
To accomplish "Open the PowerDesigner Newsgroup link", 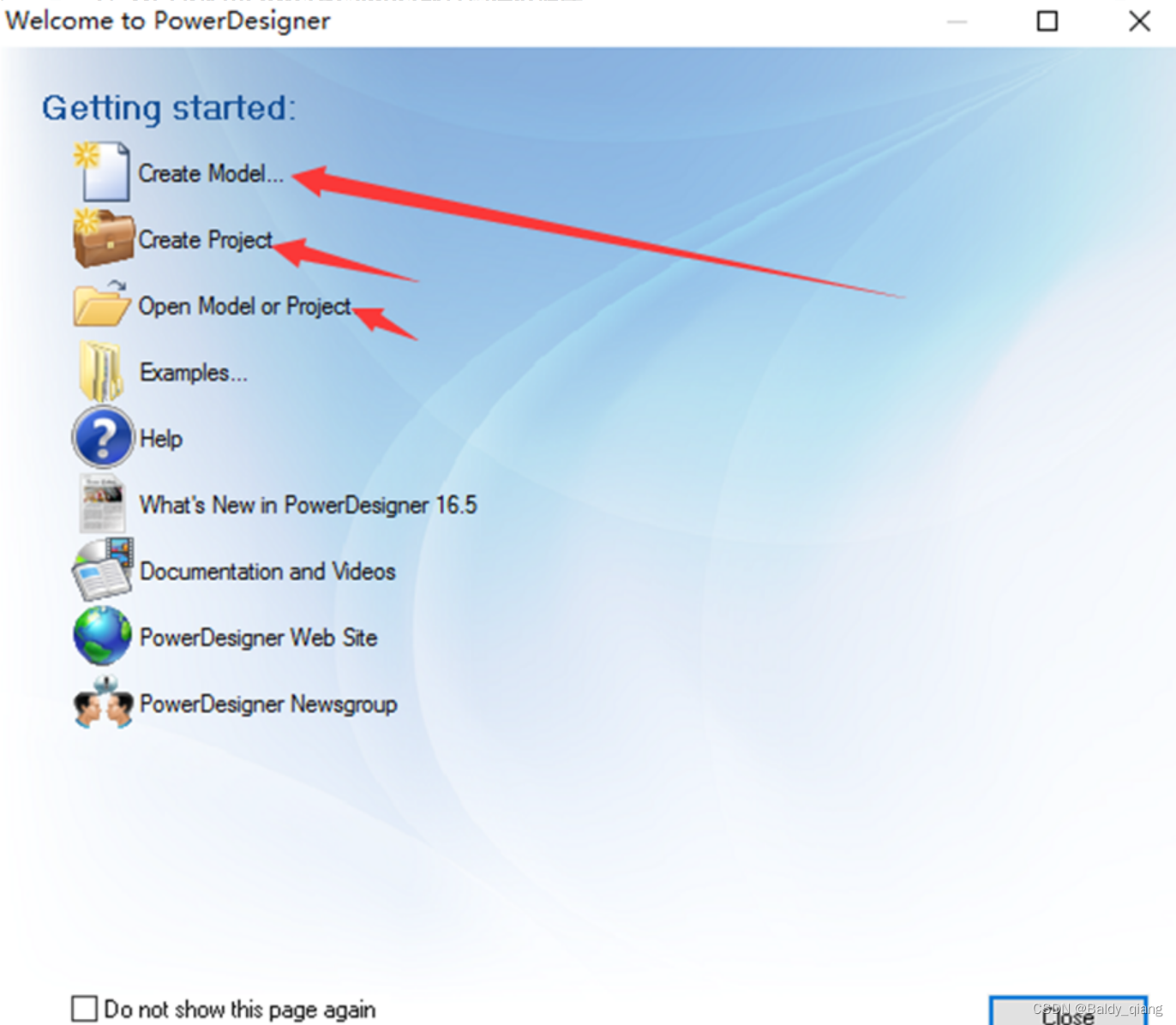I will click(268, 704).
